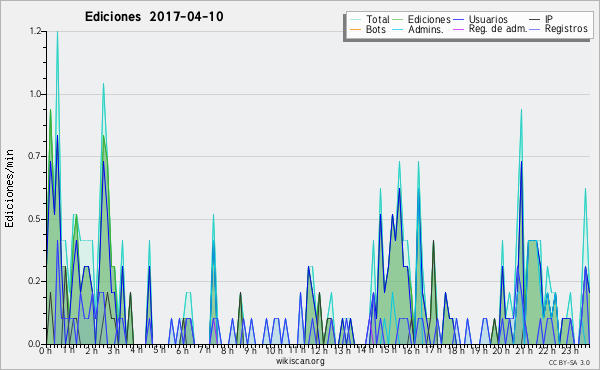Select the Total legend label
This screenshot has width=600, height=370.
(378, 19)
